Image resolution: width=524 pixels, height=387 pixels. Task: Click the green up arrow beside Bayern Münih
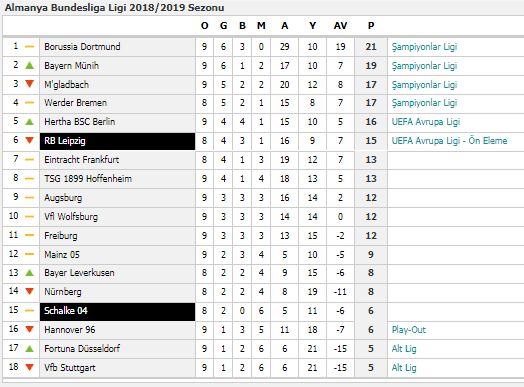(29, 66)
